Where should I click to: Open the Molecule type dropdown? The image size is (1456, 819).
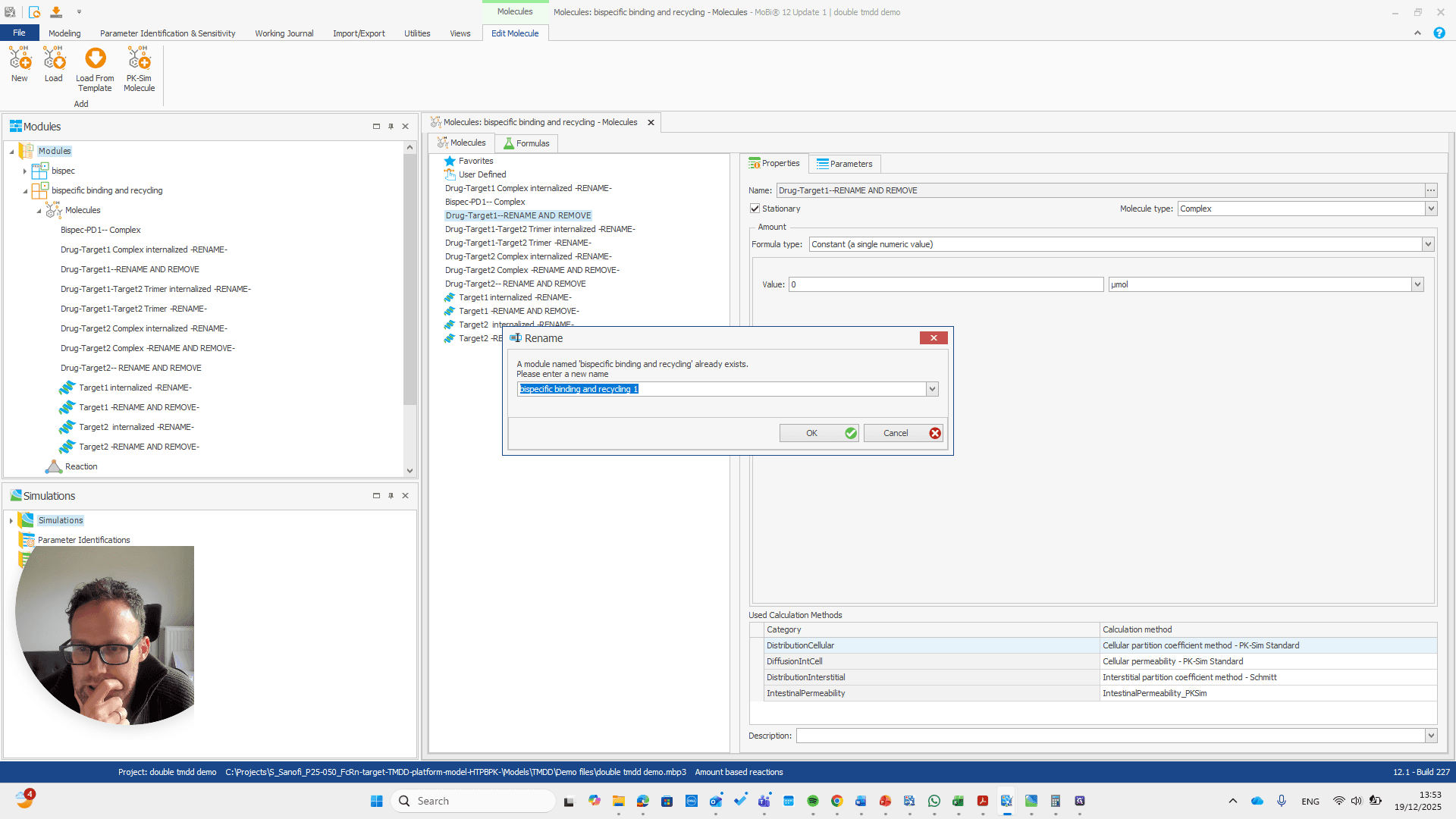(1431, 209)
